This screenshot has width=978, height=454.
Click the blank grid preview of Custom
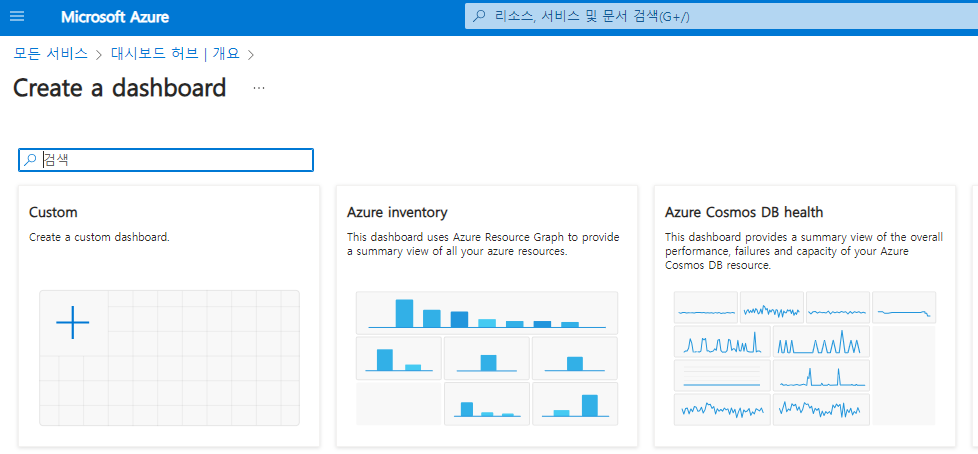click(200, 370)
